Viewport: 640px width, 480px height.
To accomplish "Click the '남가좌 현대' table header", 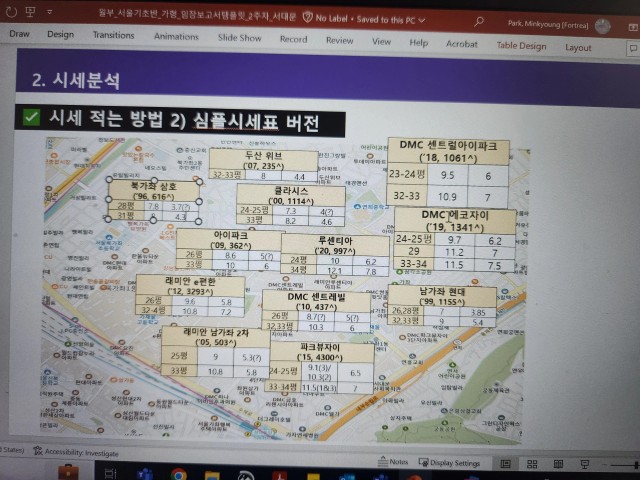I will [442, 296].
